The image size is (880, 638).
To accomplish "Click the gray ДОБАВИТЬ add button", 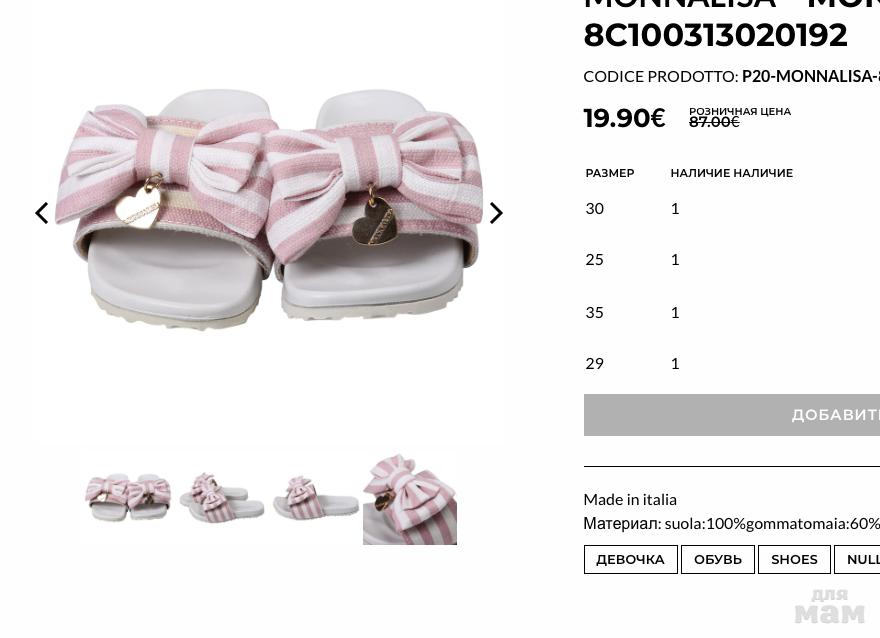I will point(732,415).
